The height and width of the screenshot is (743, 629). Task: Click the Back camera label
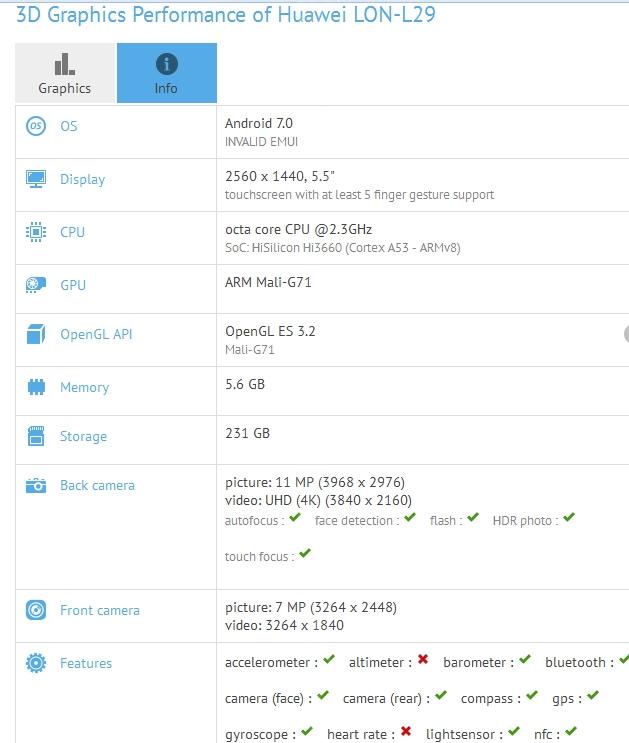(97, 485)
